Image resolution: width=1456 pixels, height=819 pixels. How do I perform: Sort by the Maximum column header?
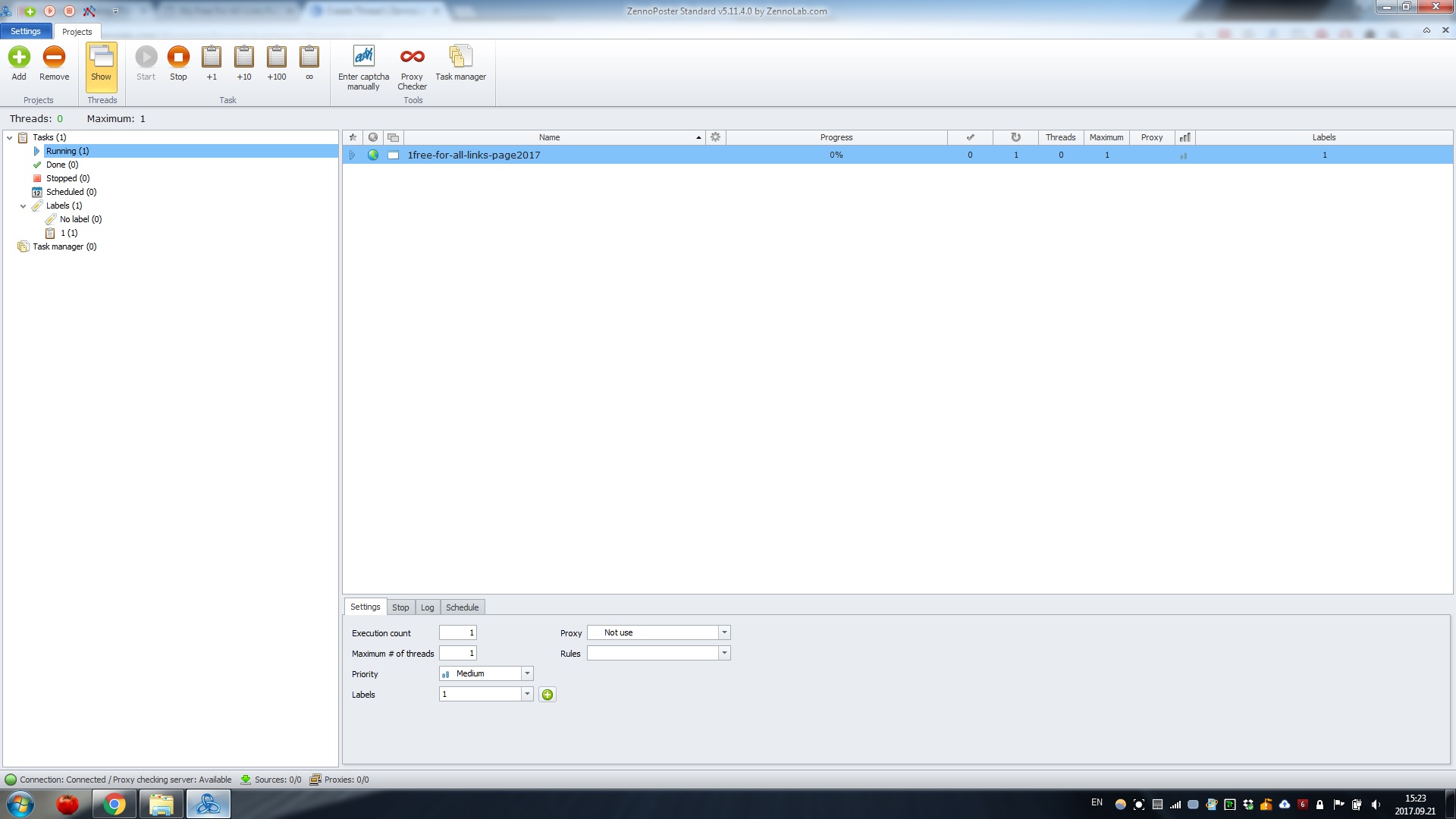[x=1106, y=137]
